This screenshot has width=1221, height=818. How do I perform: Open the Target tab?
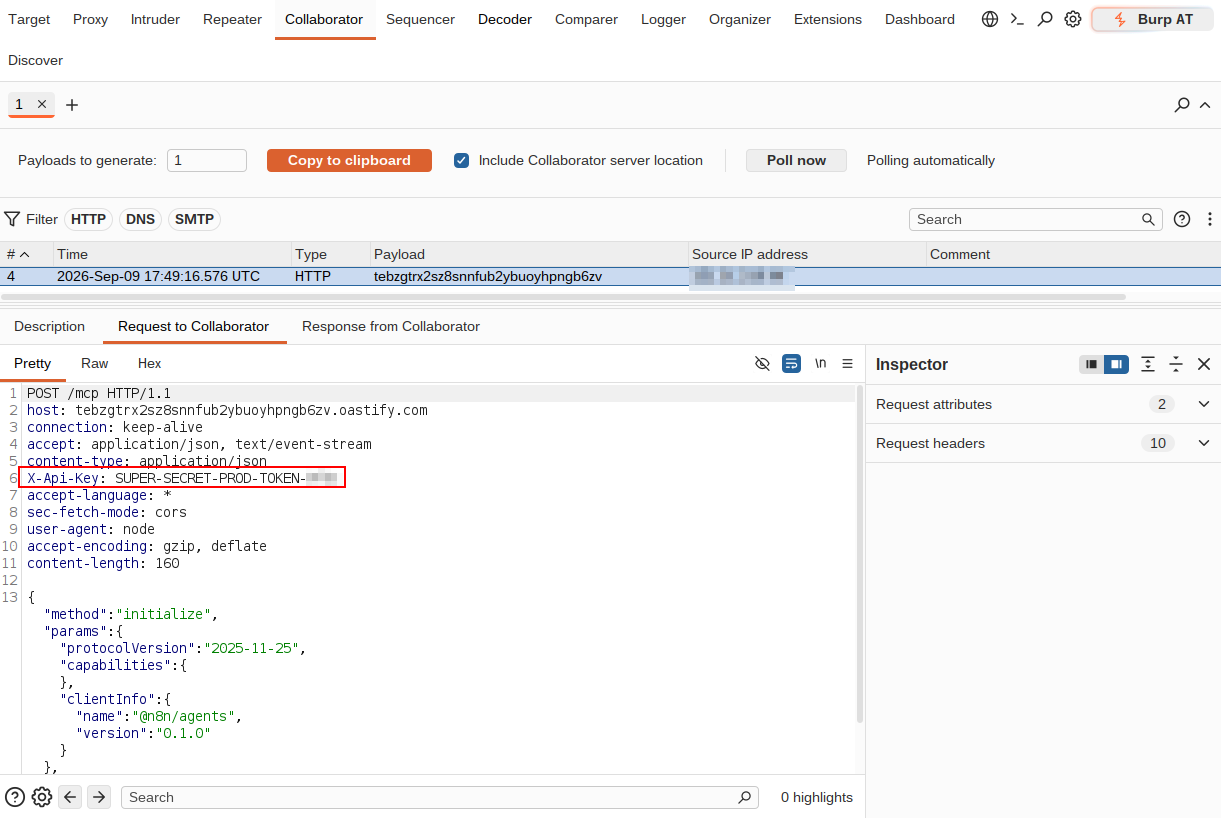(29, 19)
